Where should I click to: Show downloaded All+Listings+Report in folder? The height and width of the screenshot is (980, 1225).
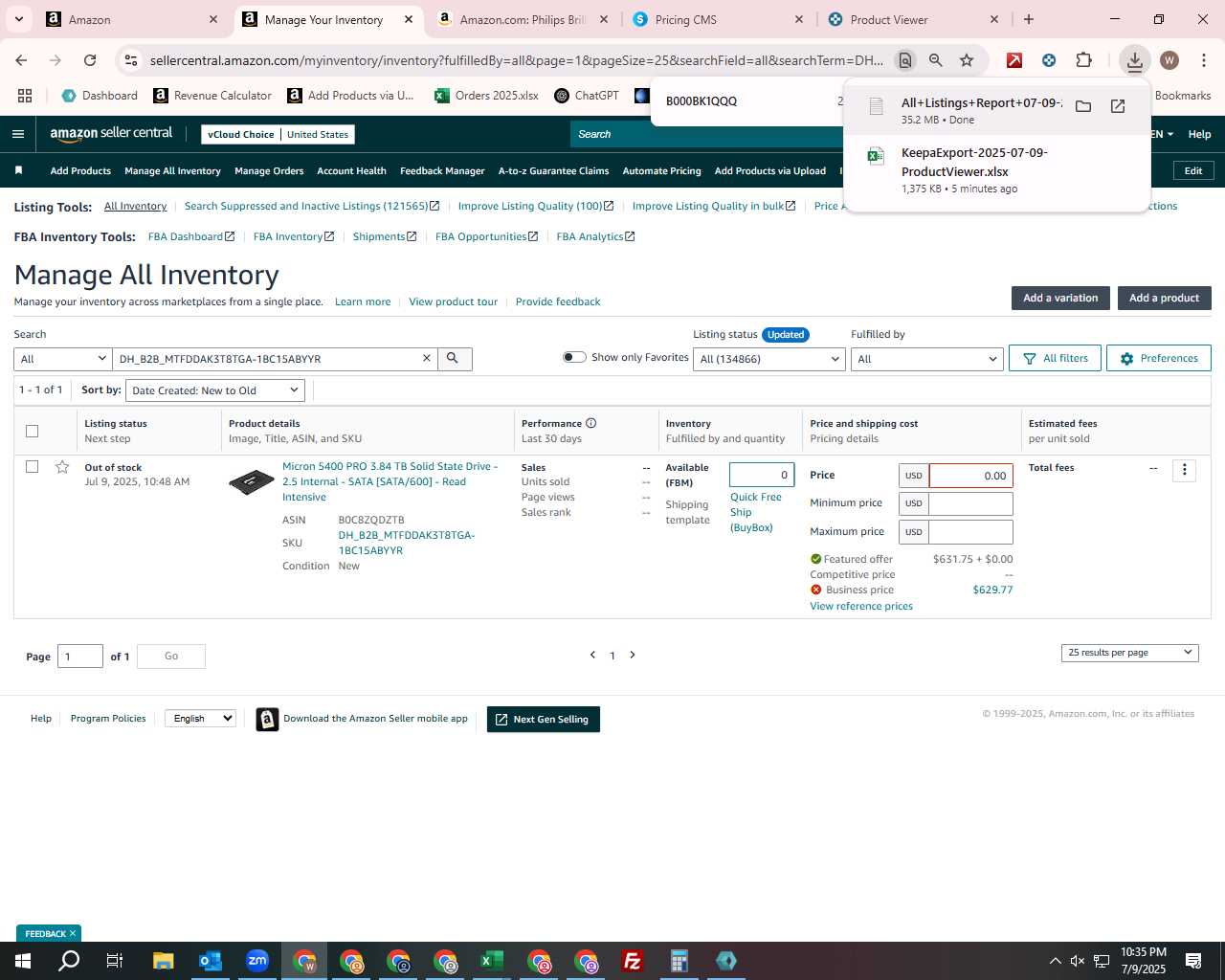(1083, 106)
